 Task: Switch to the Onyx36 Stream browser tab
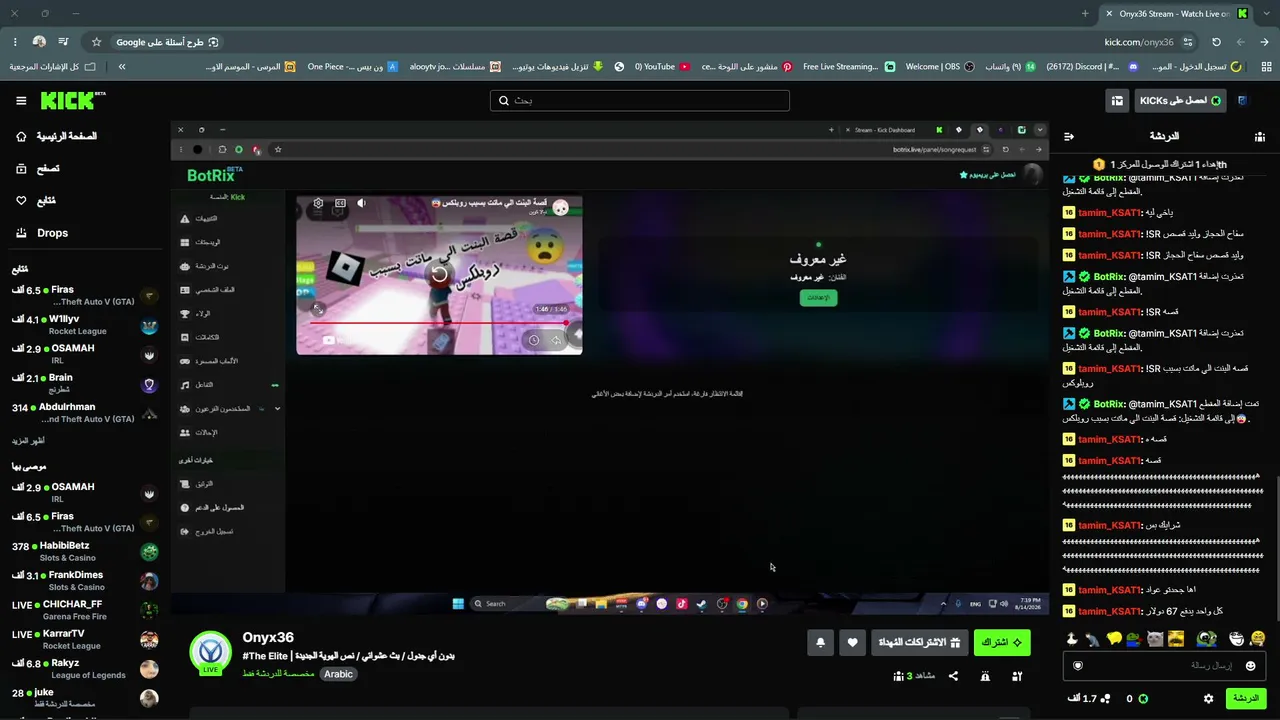coord(1176,14)
